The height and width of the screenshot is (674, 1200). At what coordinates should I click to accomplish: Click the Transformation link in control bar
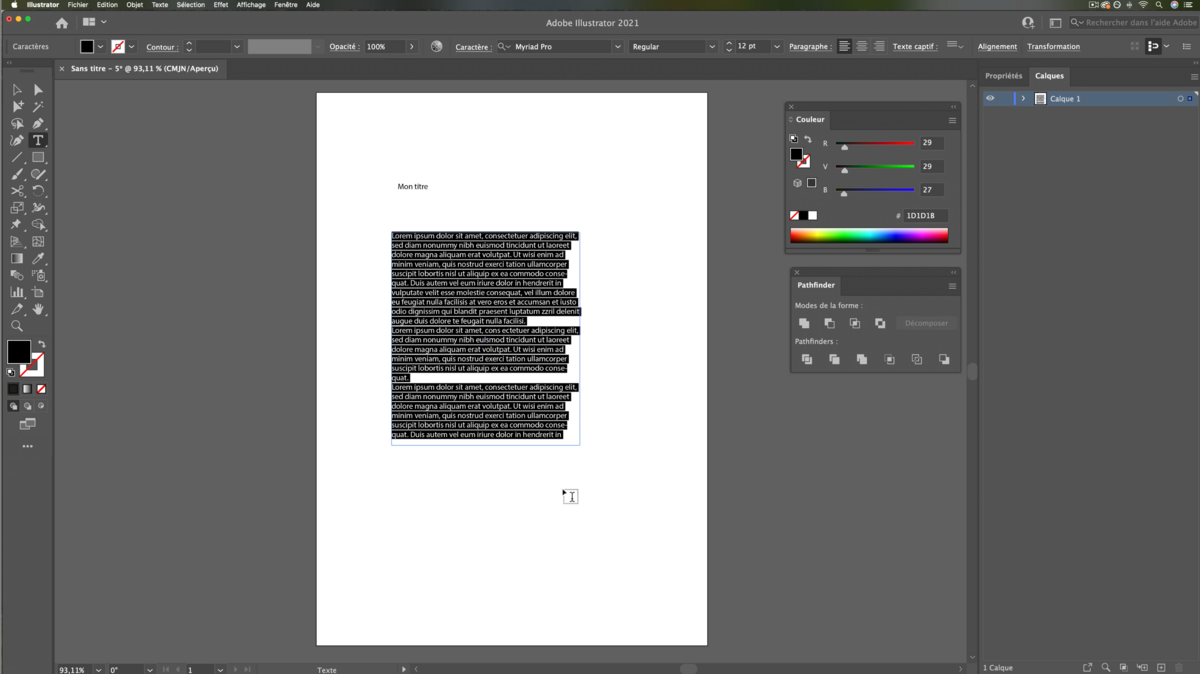1053,47
